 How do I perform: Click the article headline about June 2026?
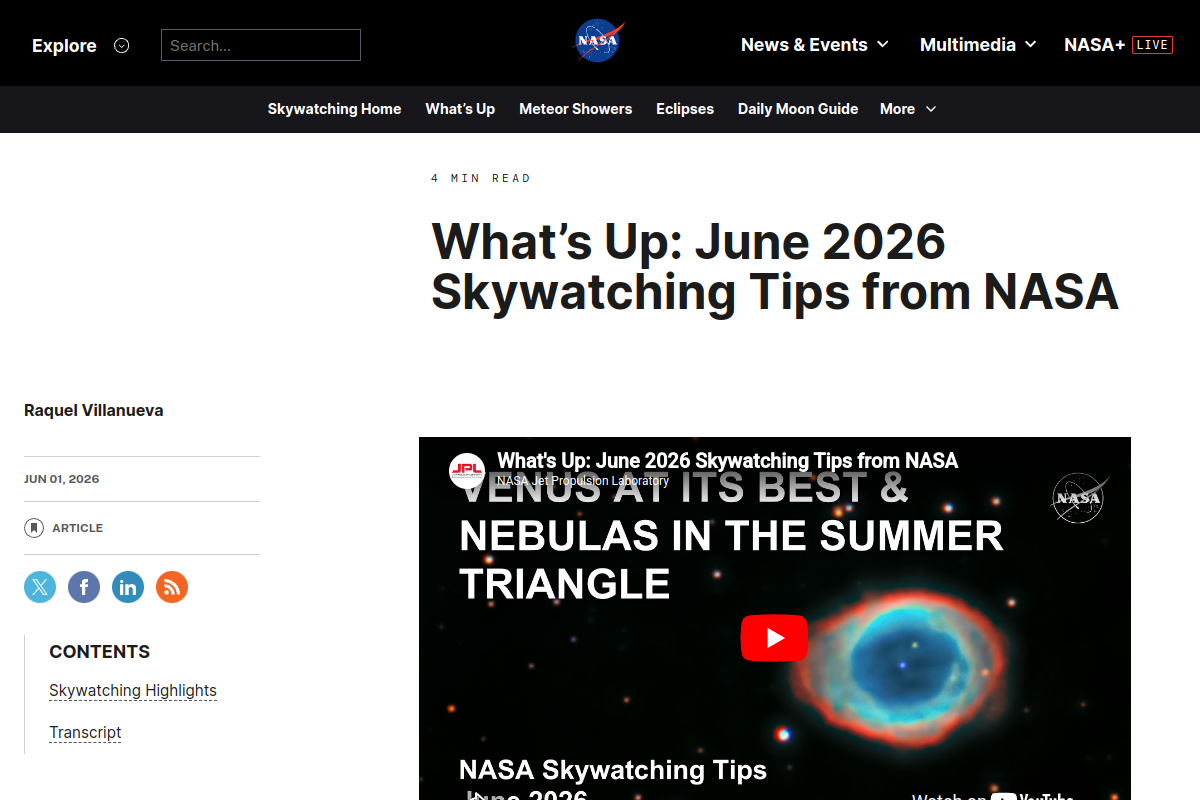(x=775, y=267)
